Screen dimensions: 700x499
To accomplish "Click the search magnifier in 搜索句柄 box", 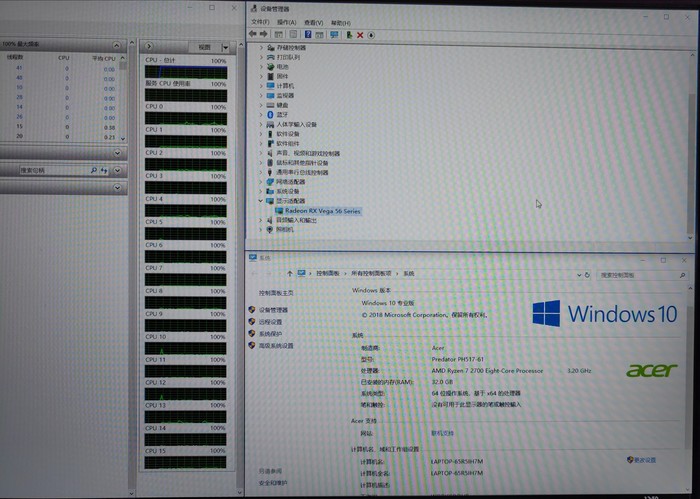I will tap(93, 170).
